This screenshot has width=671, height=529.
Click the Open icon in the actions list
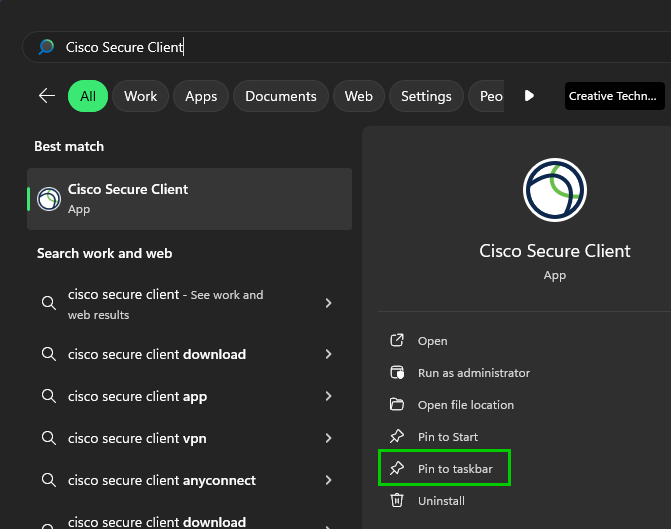tap(397, 341)
